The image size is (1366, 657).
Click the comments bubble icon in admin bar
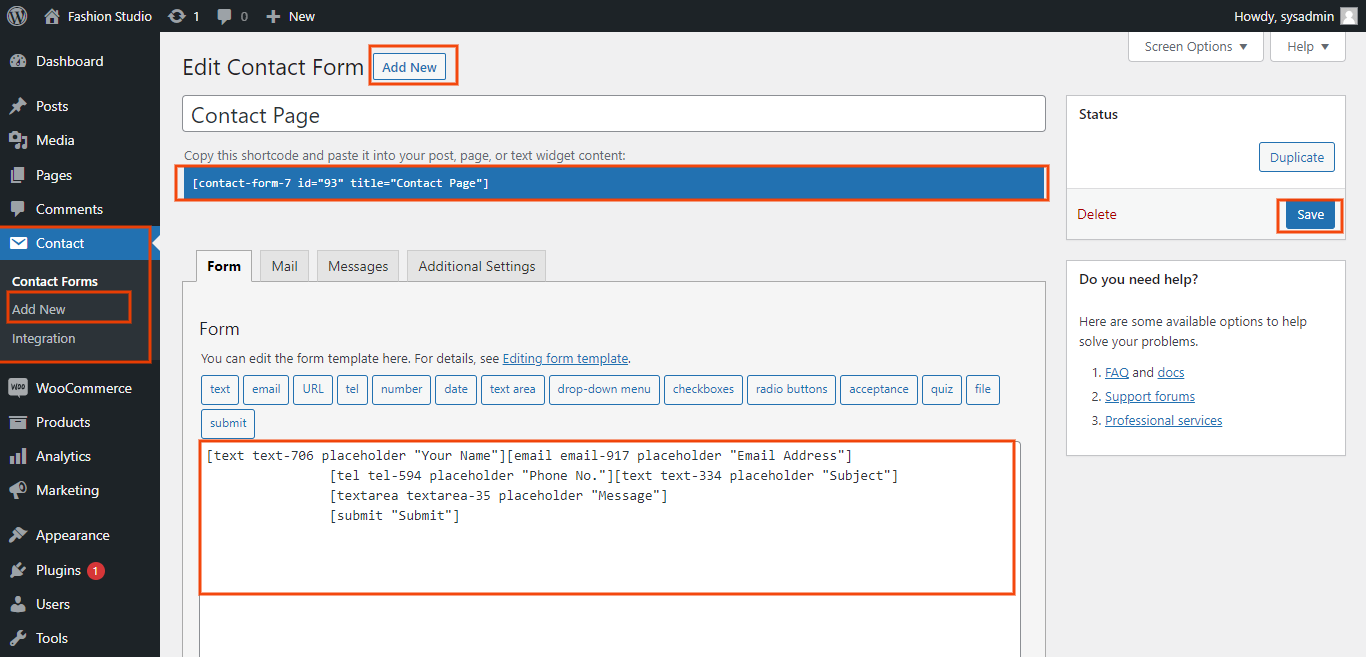click(225, 16)
